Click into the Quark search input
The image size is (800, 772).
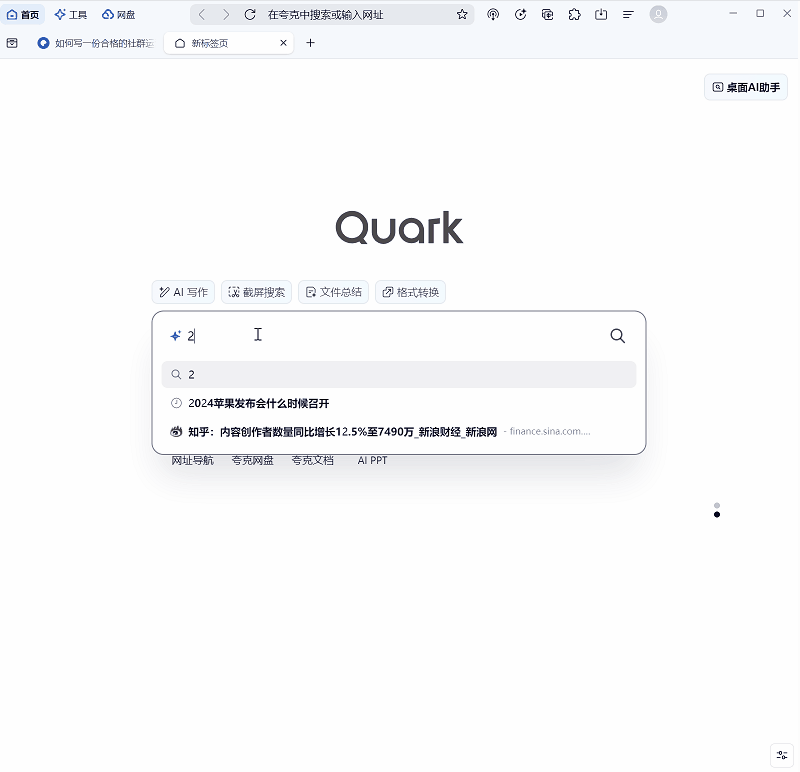coord(393,336)
